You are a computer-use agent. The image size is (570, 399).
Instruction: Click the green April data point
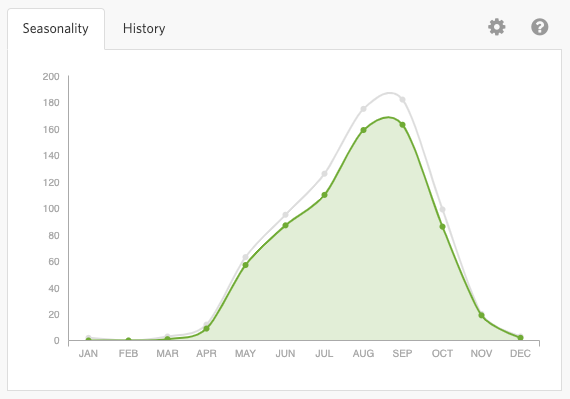coord(206,329)
